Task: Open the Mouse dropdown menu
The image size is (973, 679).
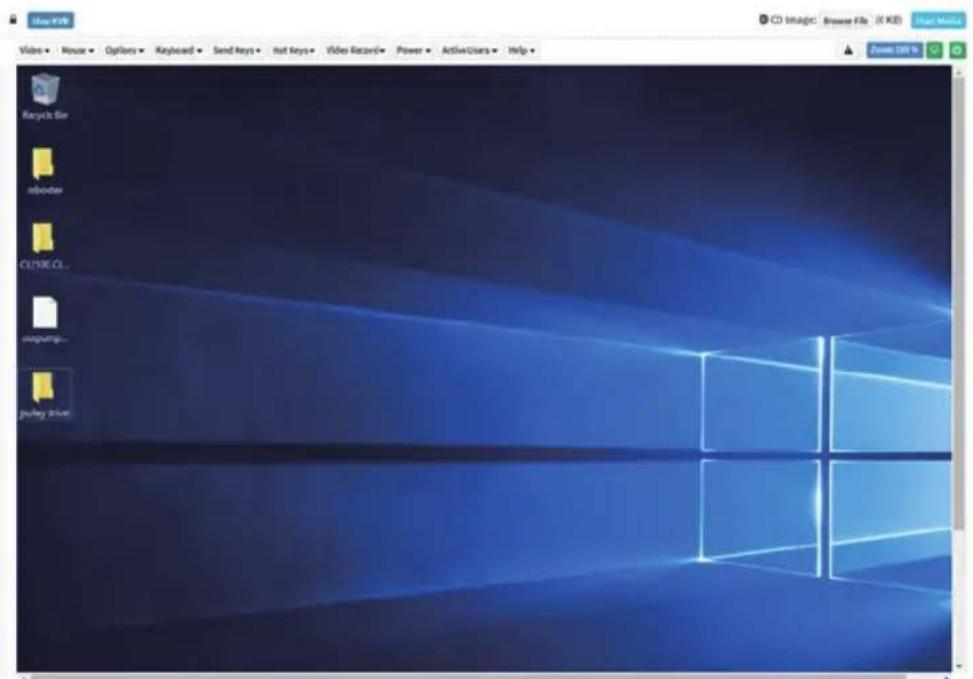Action: click(78, 50)
